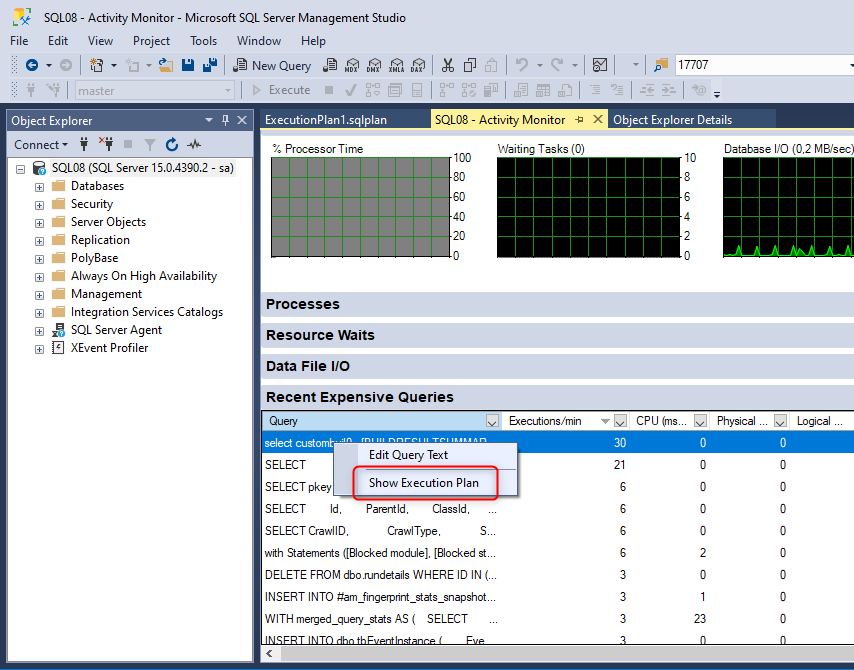Viewport: 854px width, 670px height.
Task: Click the Cut scissors icon
Action: (448, 65)
